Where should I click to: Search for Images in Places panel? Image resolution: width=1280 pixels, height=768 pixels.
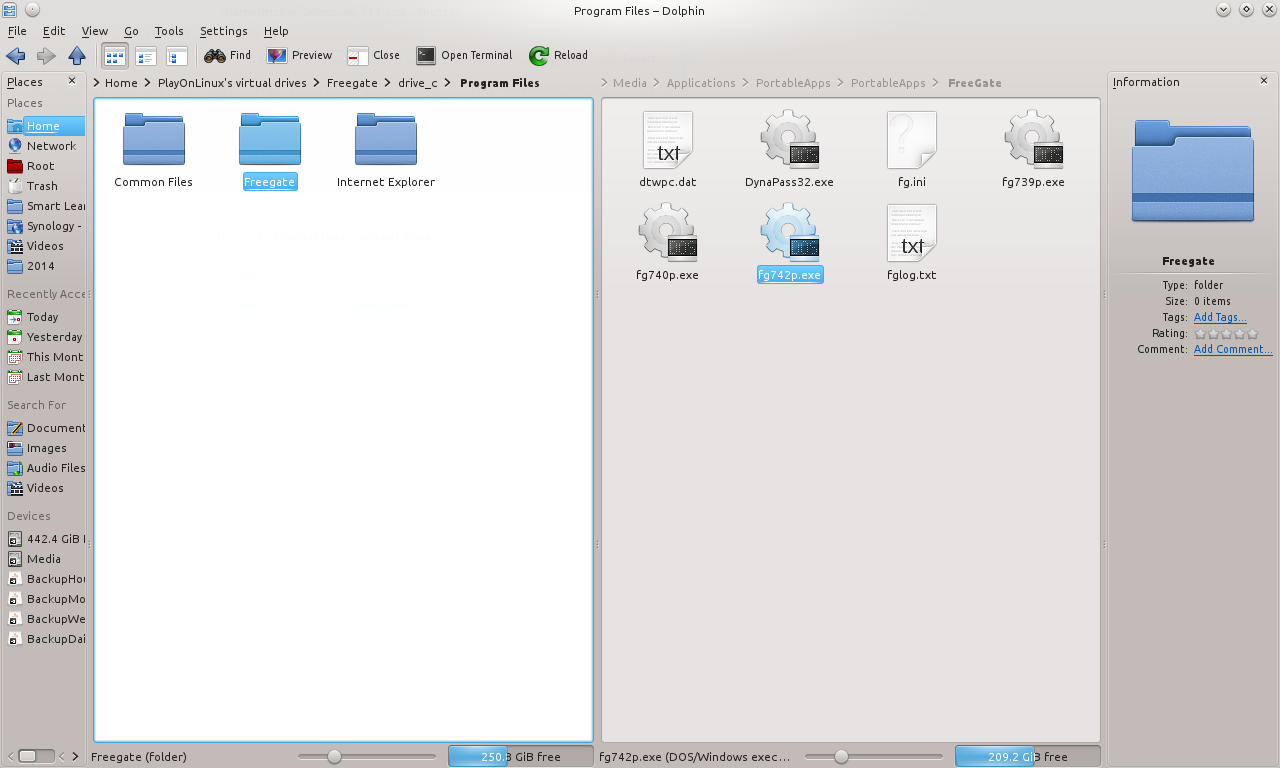pyautogui.click(x=44, y=448)
